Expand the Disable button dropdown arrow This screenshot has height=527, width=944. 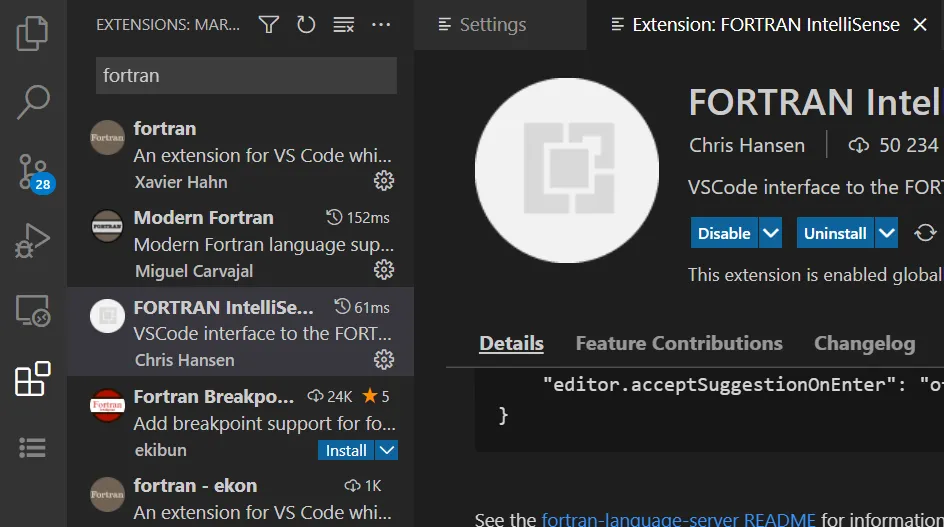pyautogui.click(x=770, y=233)
